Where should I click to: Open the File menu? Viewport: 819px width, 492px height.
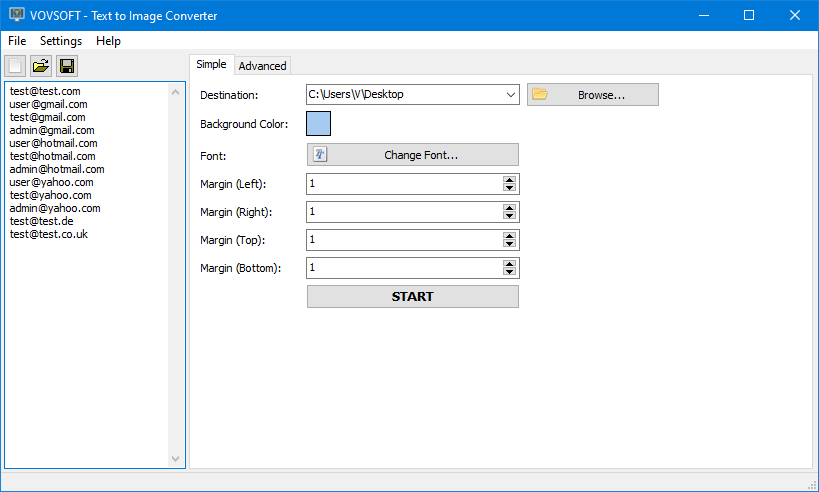[x=17, y=41]
